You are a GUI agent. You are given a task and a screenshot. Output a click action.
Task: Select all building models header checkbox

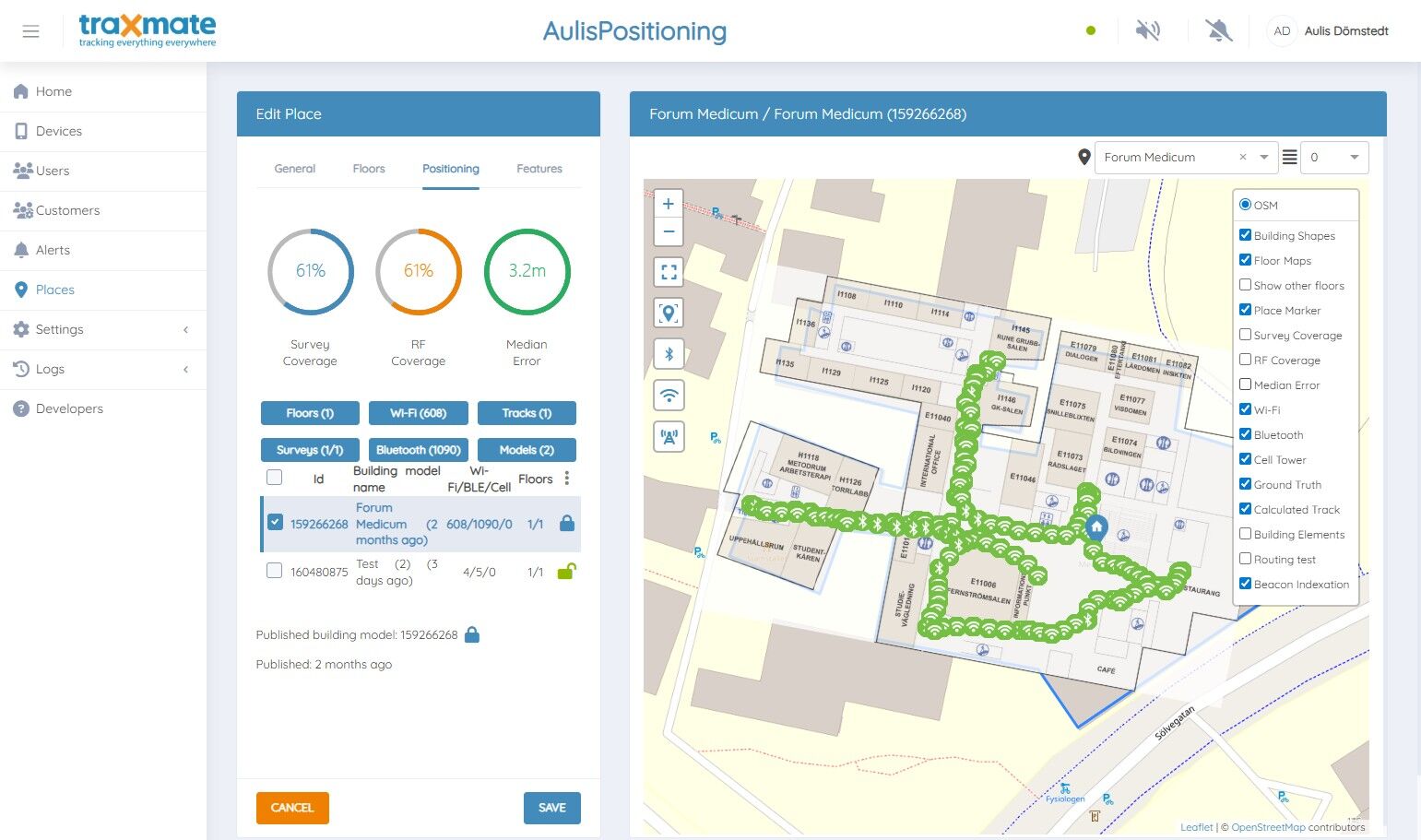coord(274,478)
